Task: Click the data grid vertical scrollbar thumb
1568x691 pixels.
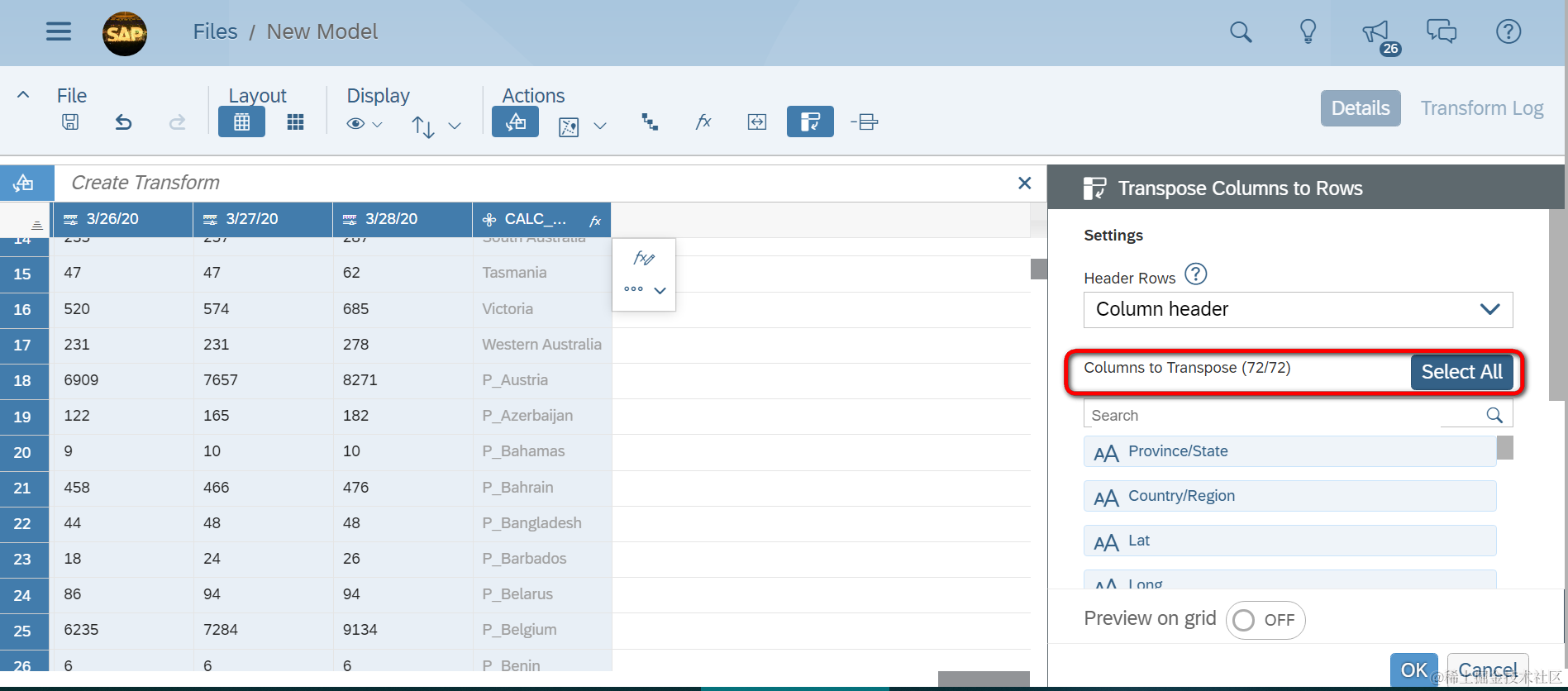Action: click(1039, 269)
